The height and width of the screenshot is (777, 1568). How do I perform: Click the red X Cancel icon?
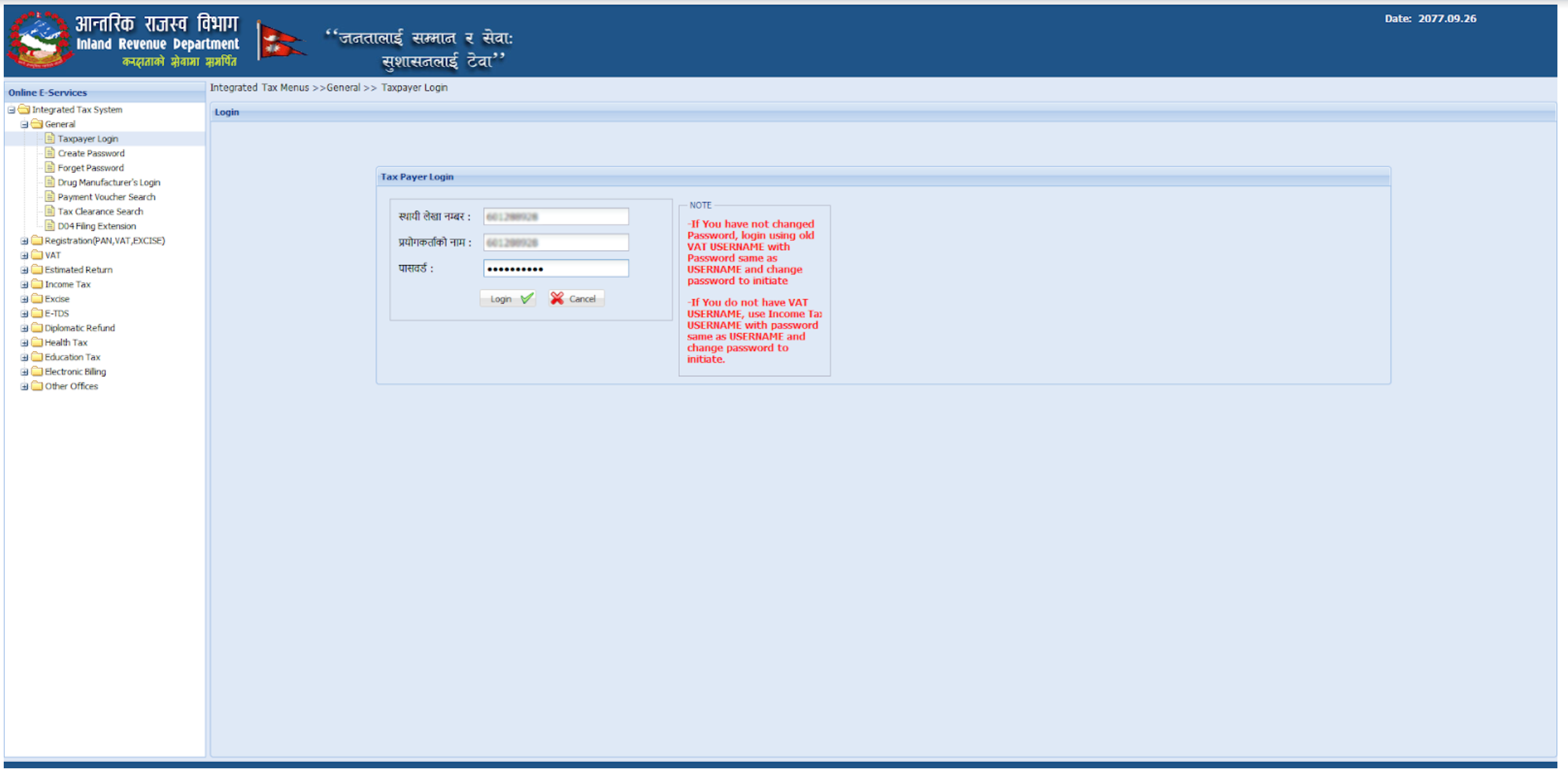(x=558, y=300)
